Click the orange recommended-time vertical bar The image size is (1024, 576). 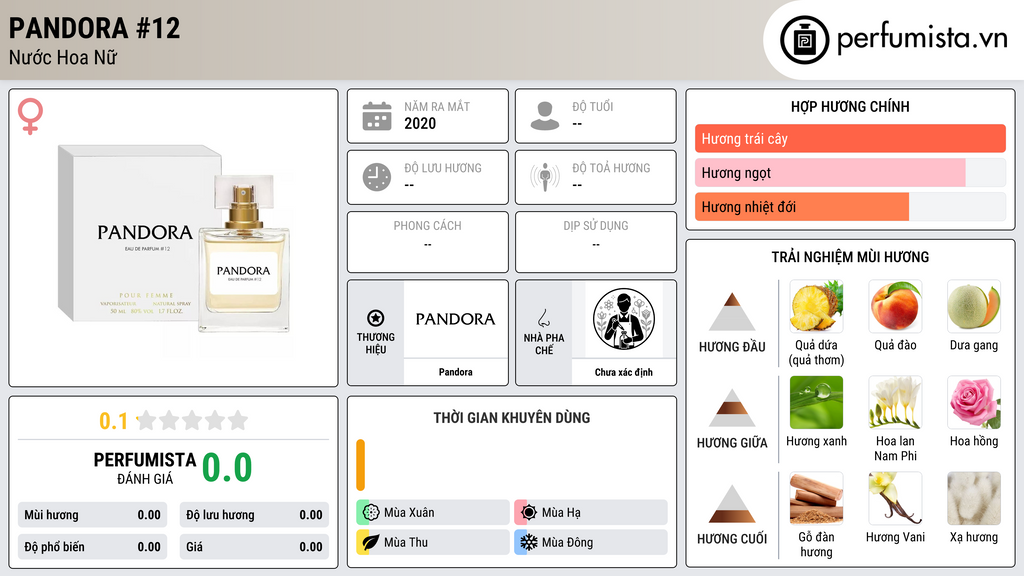pyautogui.click(x=360, y=465)
